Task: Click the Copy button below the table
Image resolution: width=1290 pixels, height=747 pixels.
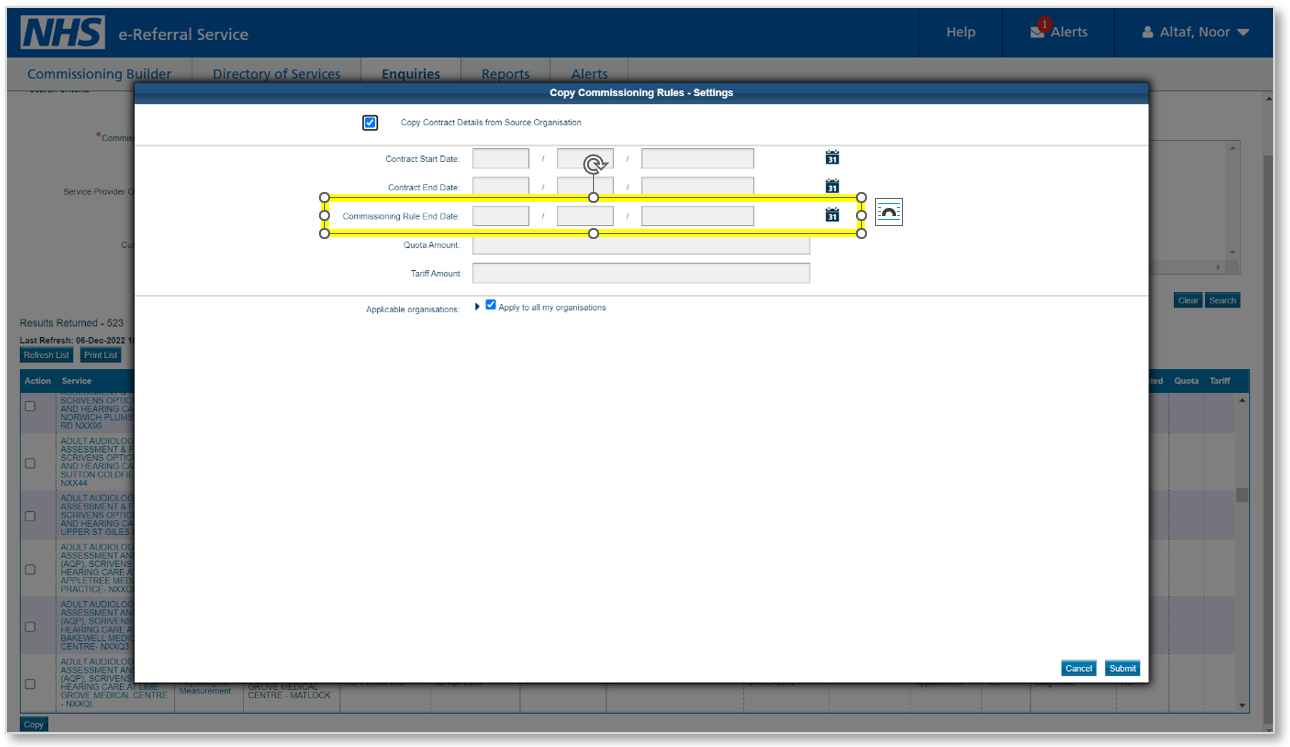Action: [34, 724]
